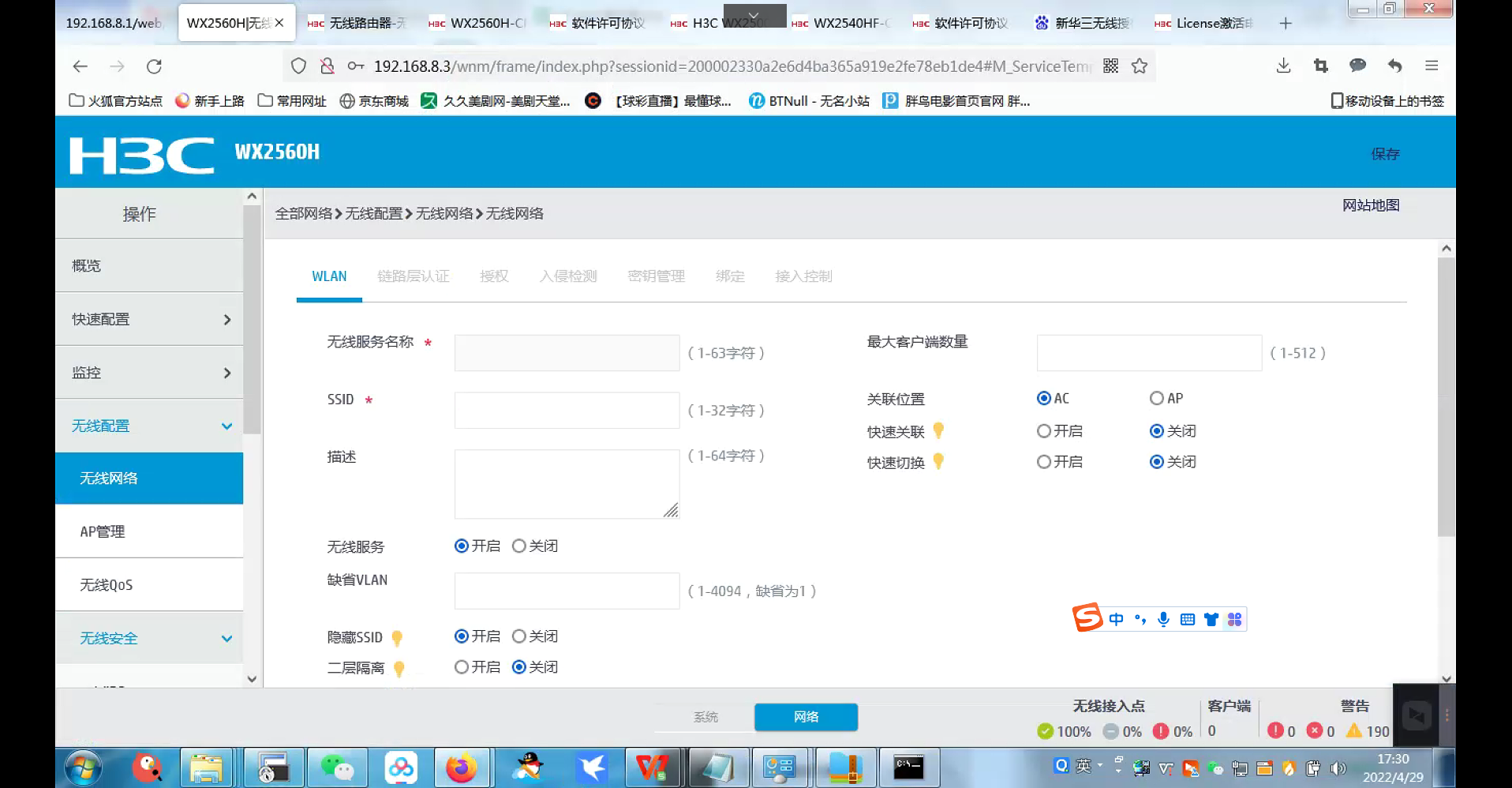Image resolution: width=1512 pixels, height=788 pixels.
Task: Open AP管理 in the sidebar
Action: click(x=149, y=531)
